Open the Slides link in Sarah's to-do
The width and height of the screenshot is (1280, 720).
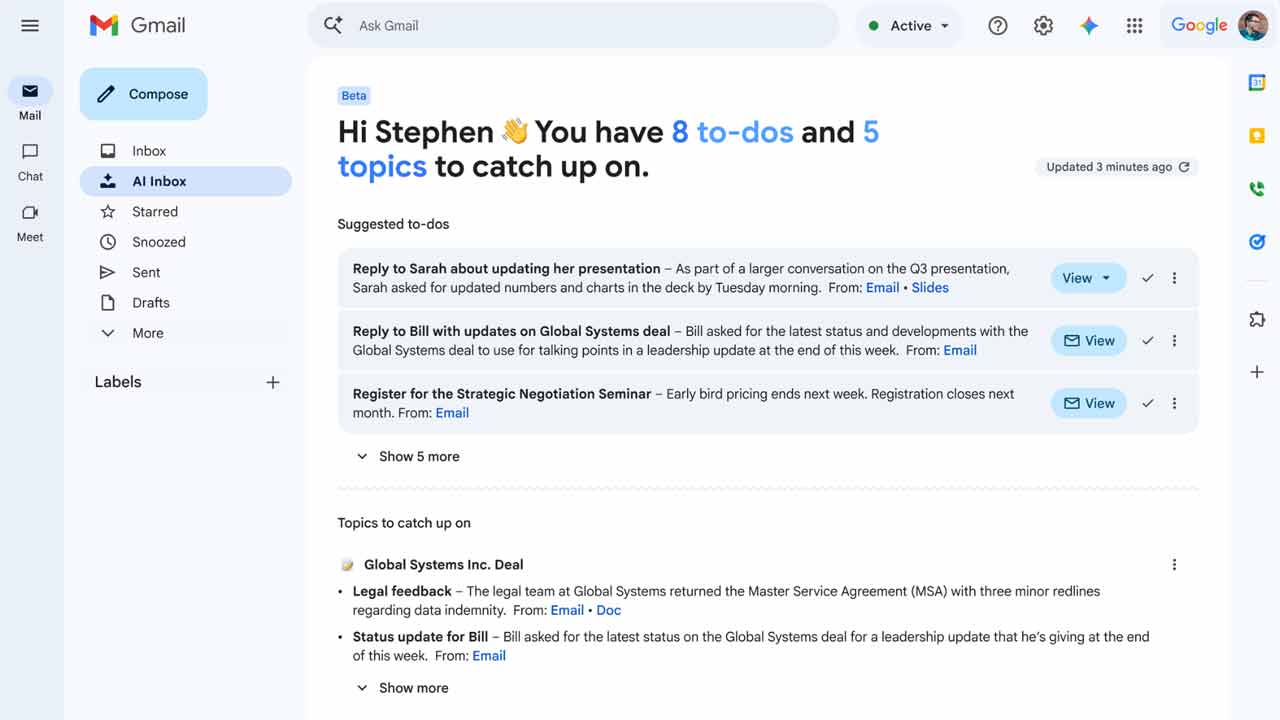pos(930,287)
